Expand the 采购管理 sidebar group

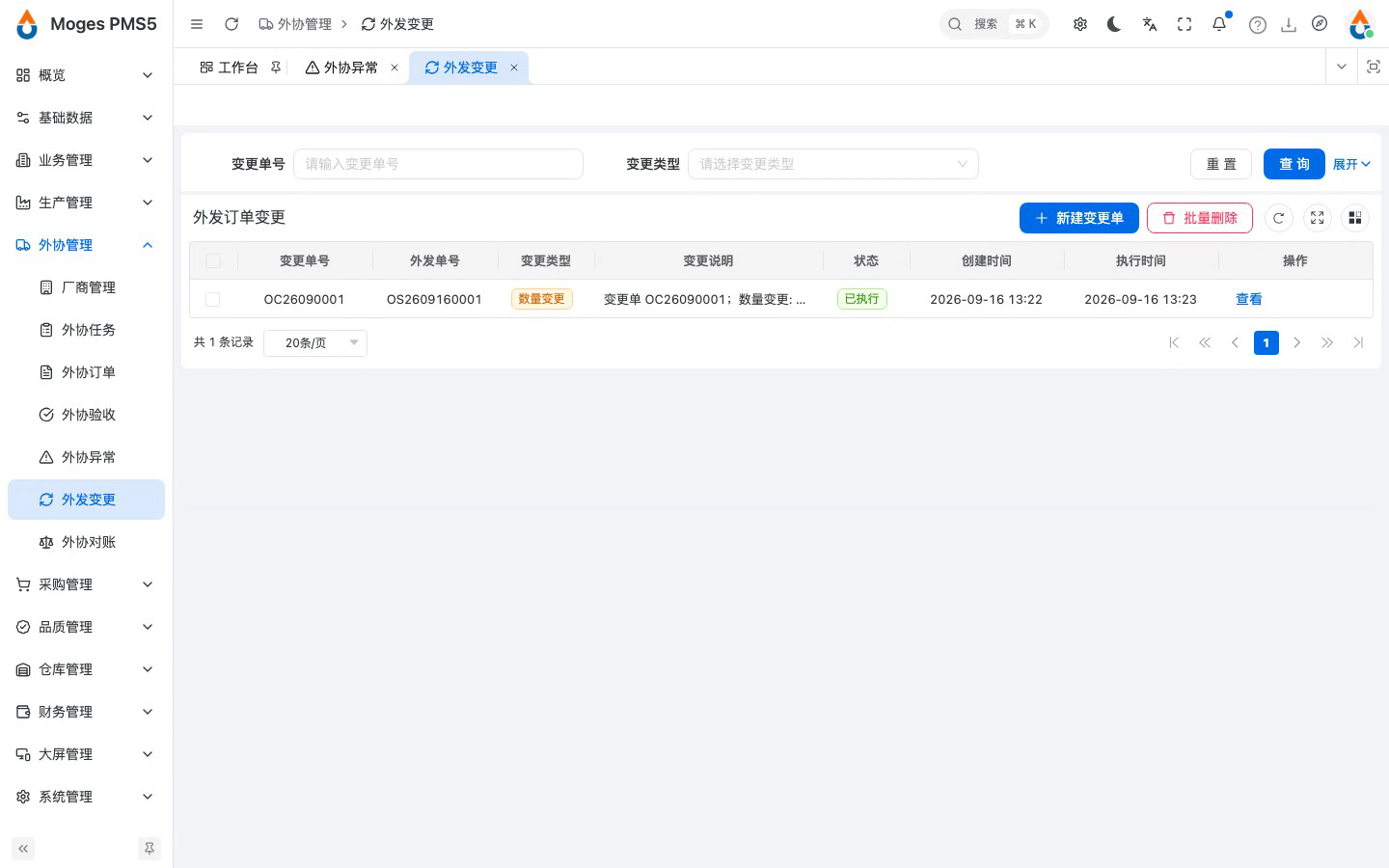click(86, 584)
